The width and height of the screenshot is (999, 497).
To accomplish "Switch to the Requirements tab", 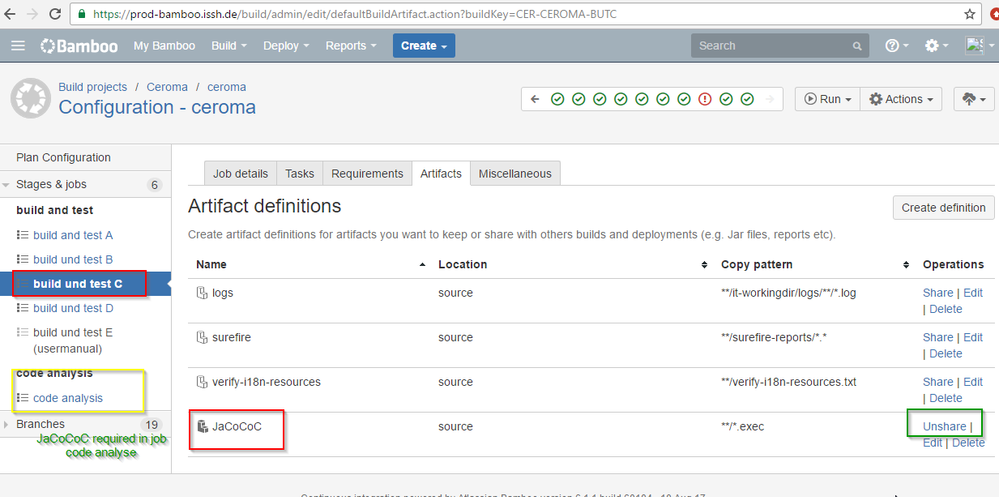I will click(x=368, y=173).
